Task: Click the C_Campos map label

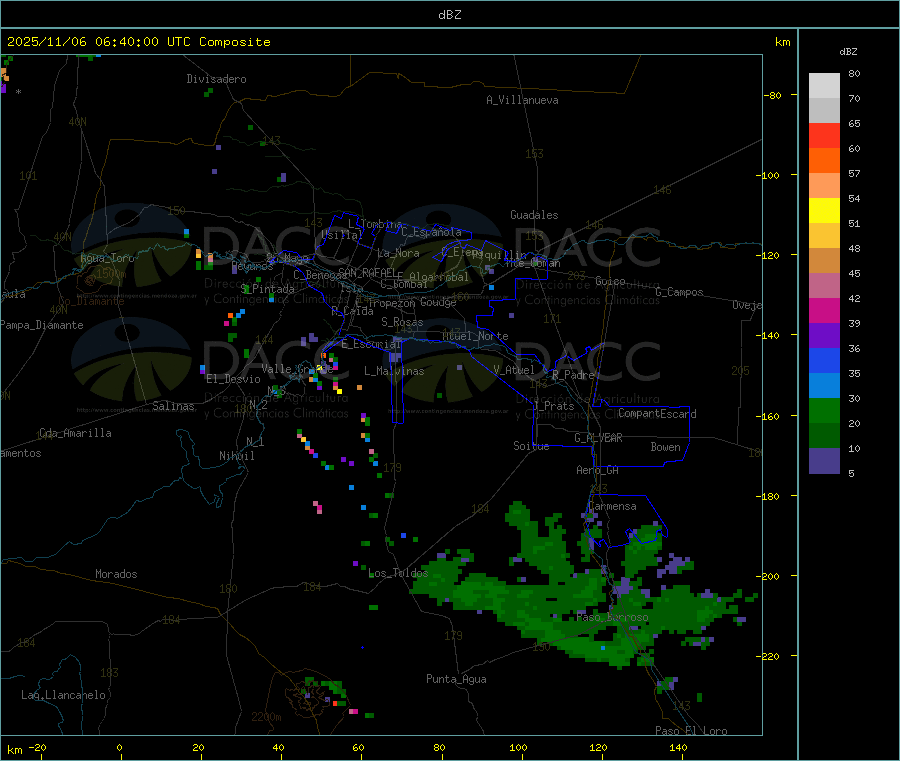Action: coord(679,292)
